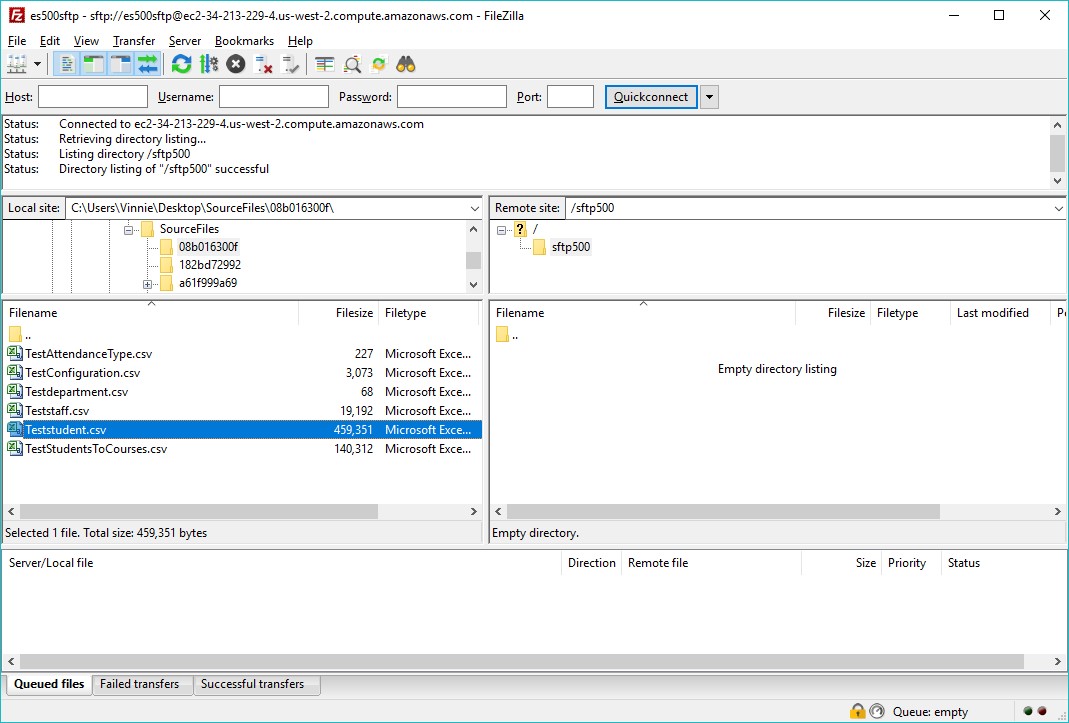The image size is (1069, 723).
Task: Toggle local directory tree display
Action: tap(93, 65)
